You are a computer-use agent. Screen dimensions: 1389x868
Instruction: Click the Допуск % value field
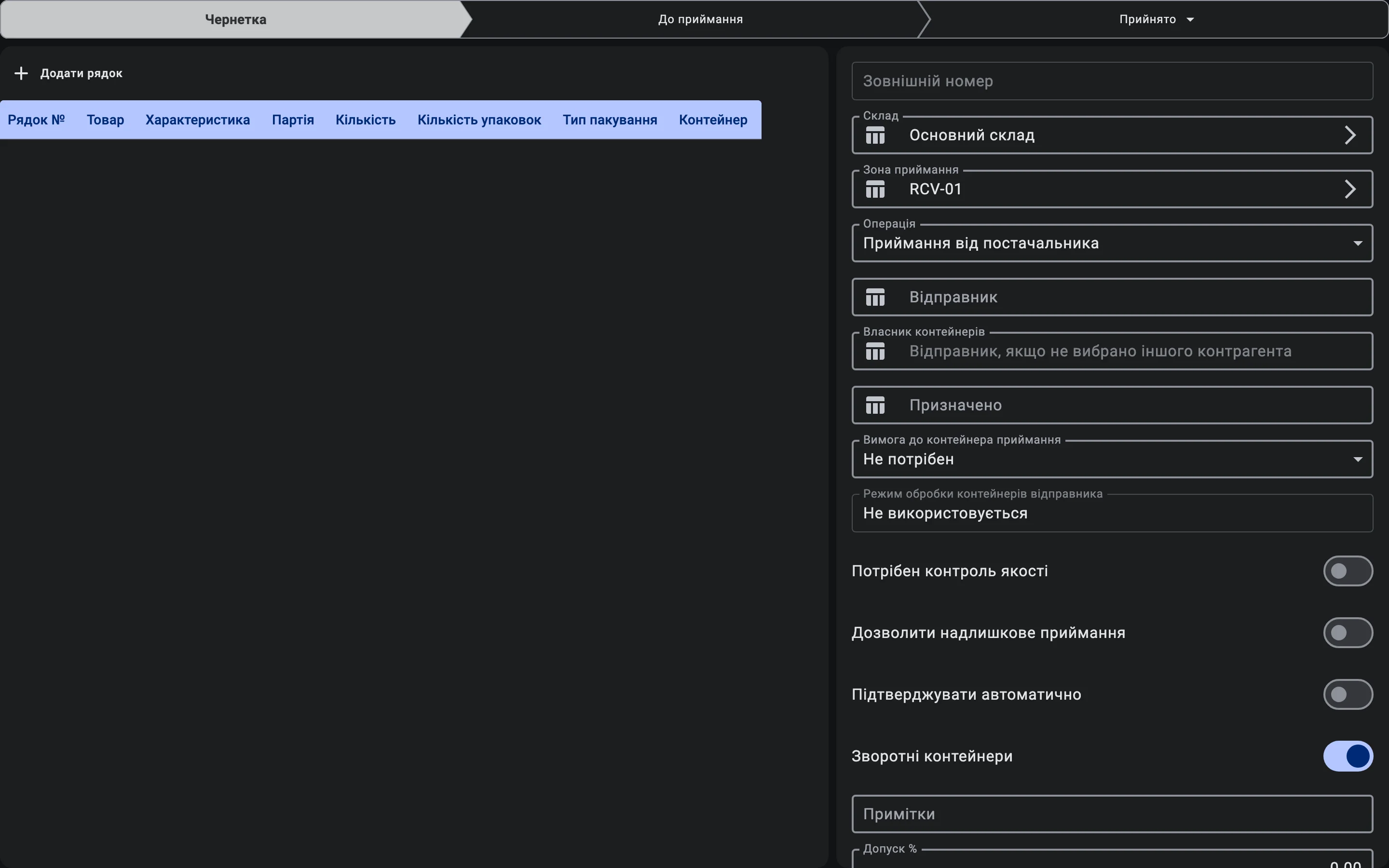(1112, 859)
